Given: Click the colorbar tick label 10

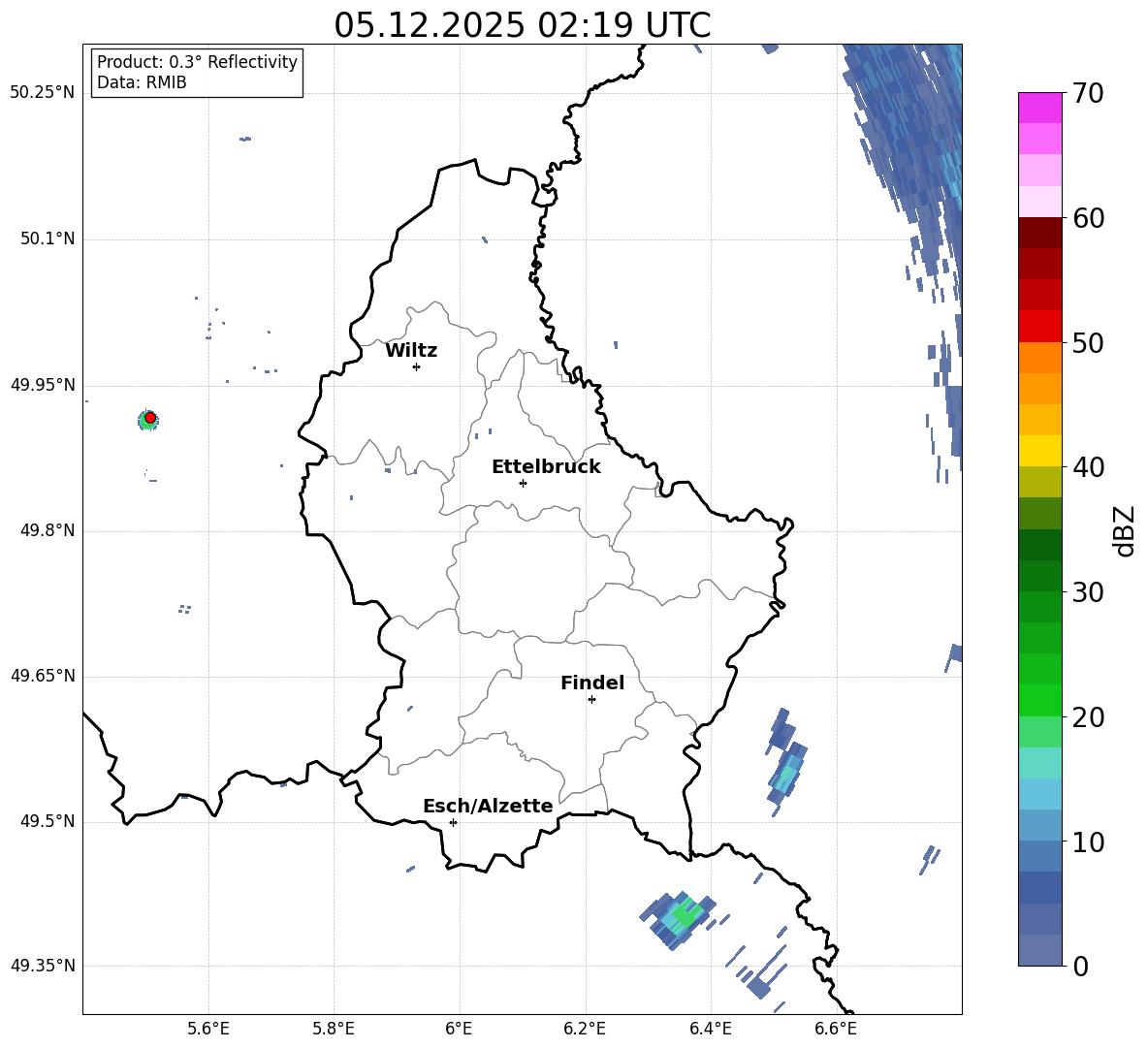Looking at the screenshot, I should coord(1088,842).
